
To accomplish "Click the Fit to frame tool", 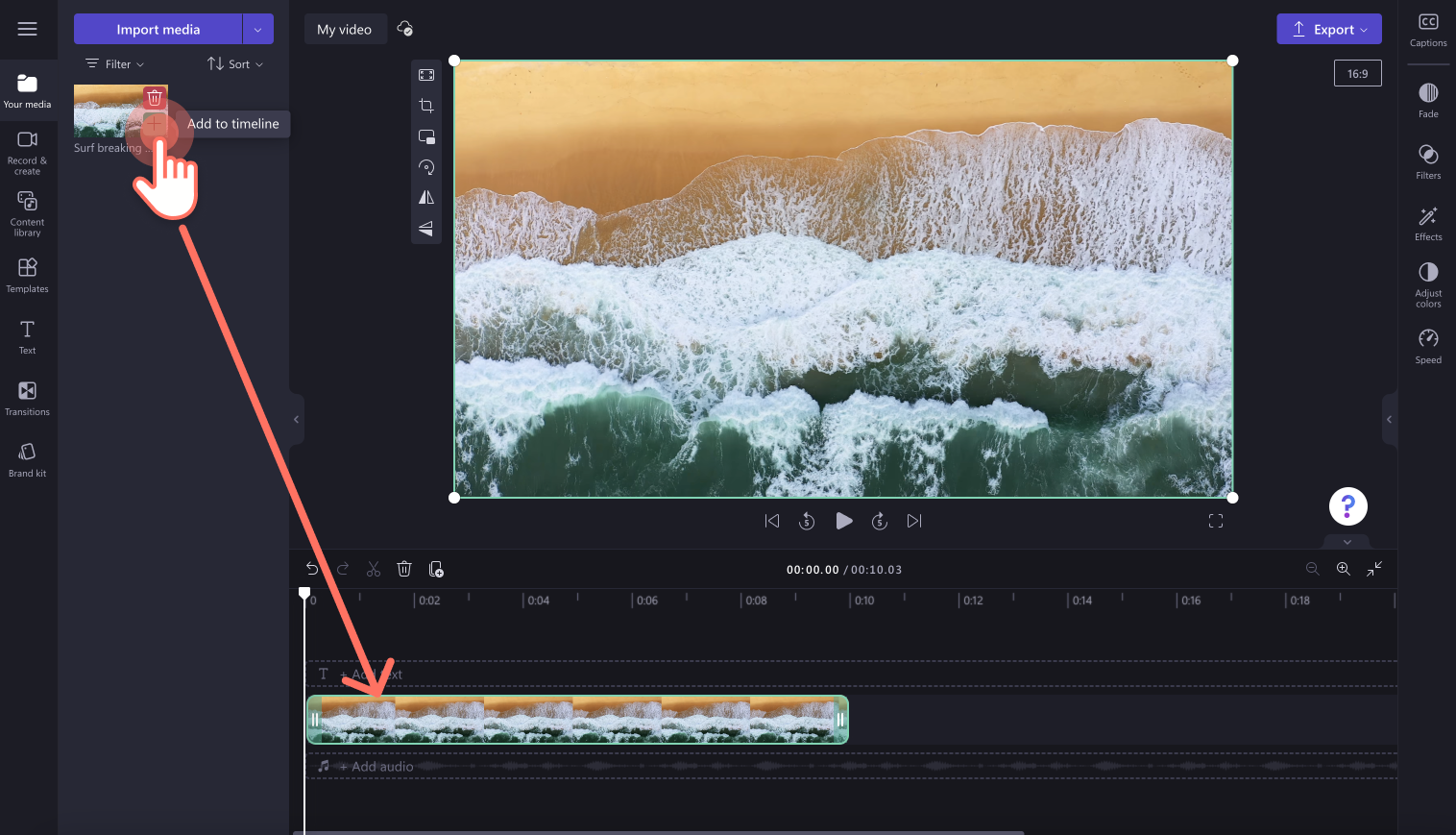I will [426, 75].
